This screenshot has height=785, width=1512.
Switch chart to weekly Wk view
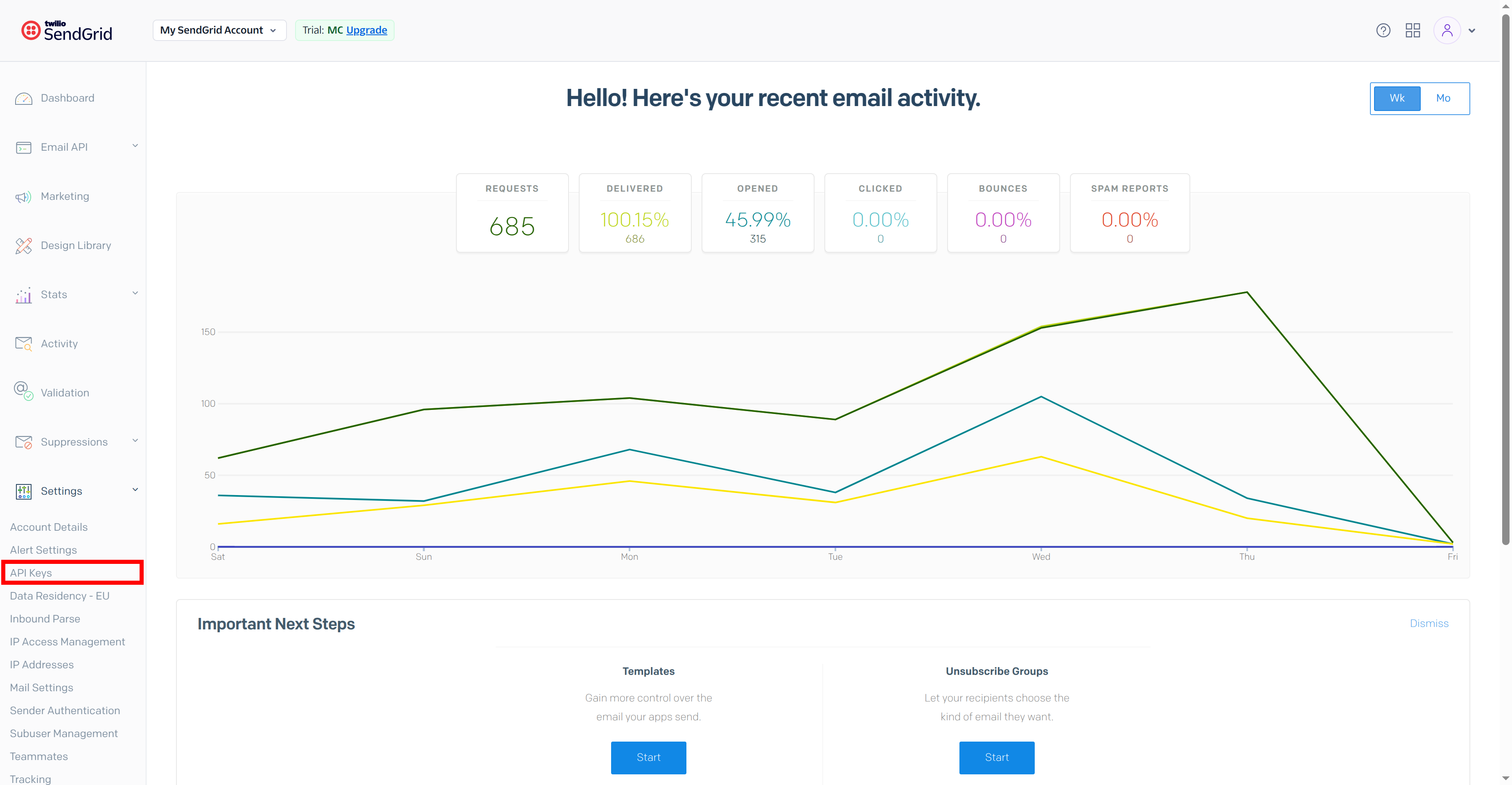pos(1397,99)
